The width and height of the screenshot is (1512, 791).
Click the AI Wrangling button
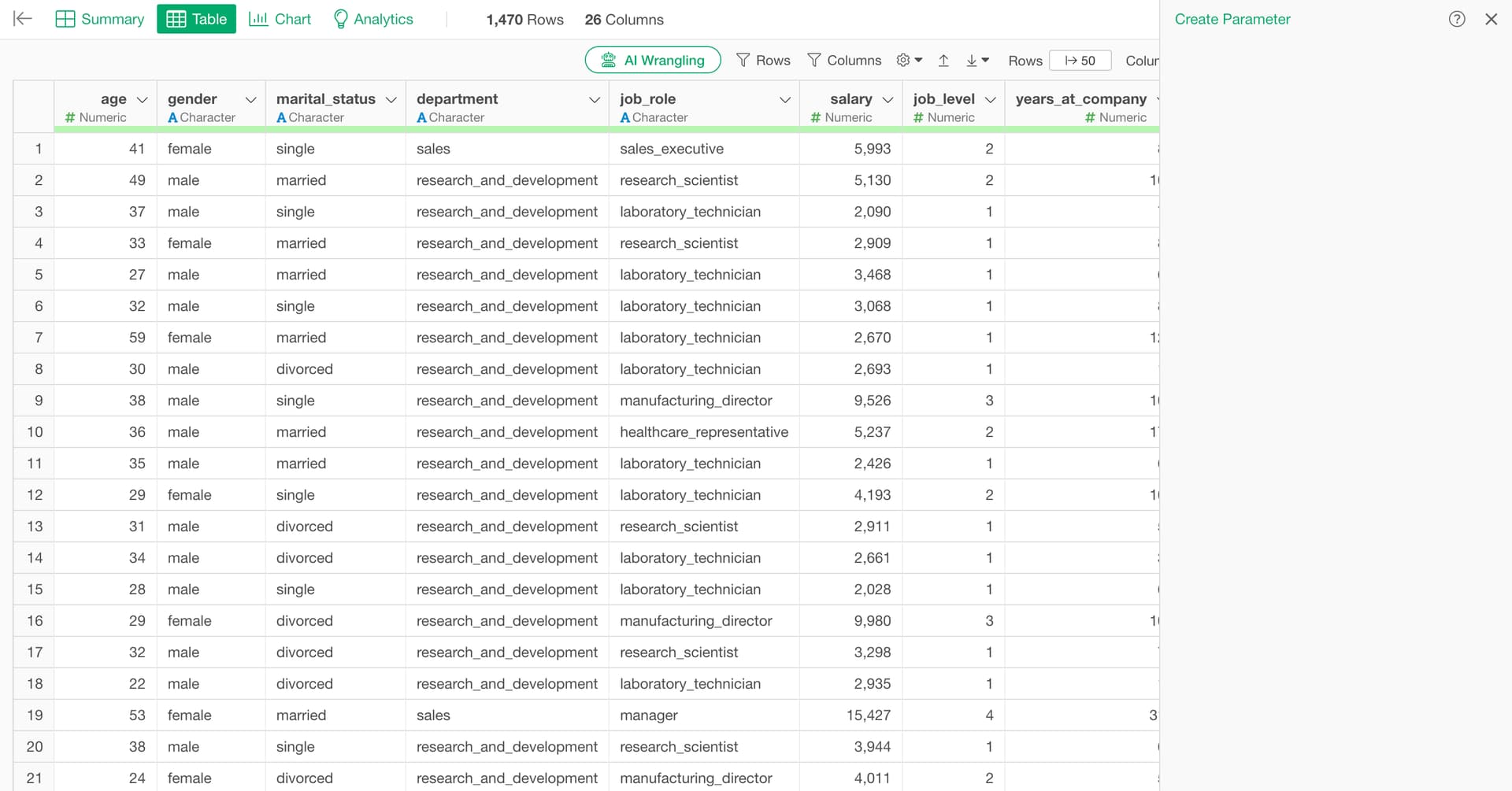tap(653, 60)
